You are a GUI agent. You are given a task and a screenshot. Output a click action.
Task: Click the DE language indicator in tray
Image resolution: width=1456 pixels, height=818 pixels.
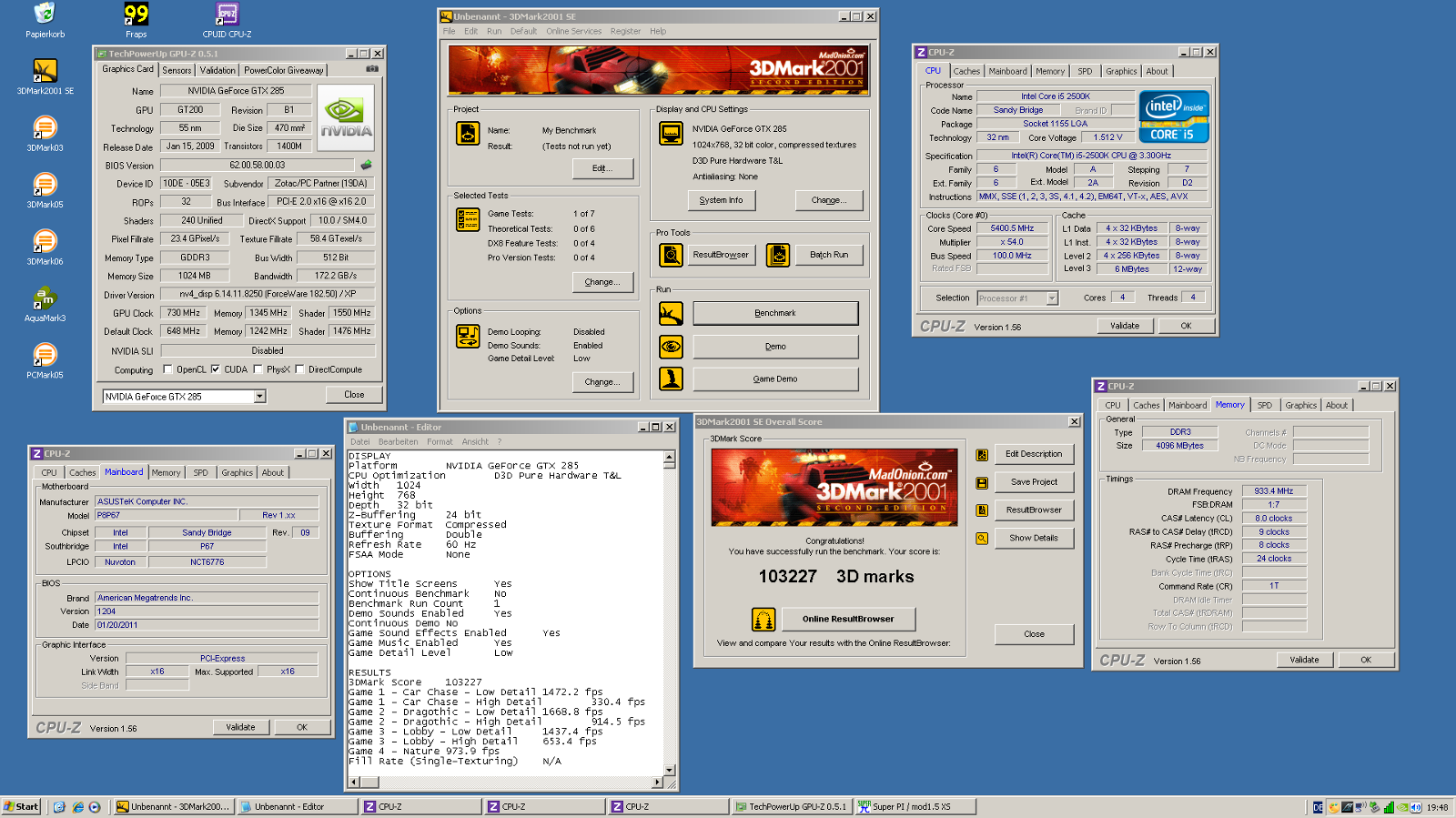[1318, 807]
